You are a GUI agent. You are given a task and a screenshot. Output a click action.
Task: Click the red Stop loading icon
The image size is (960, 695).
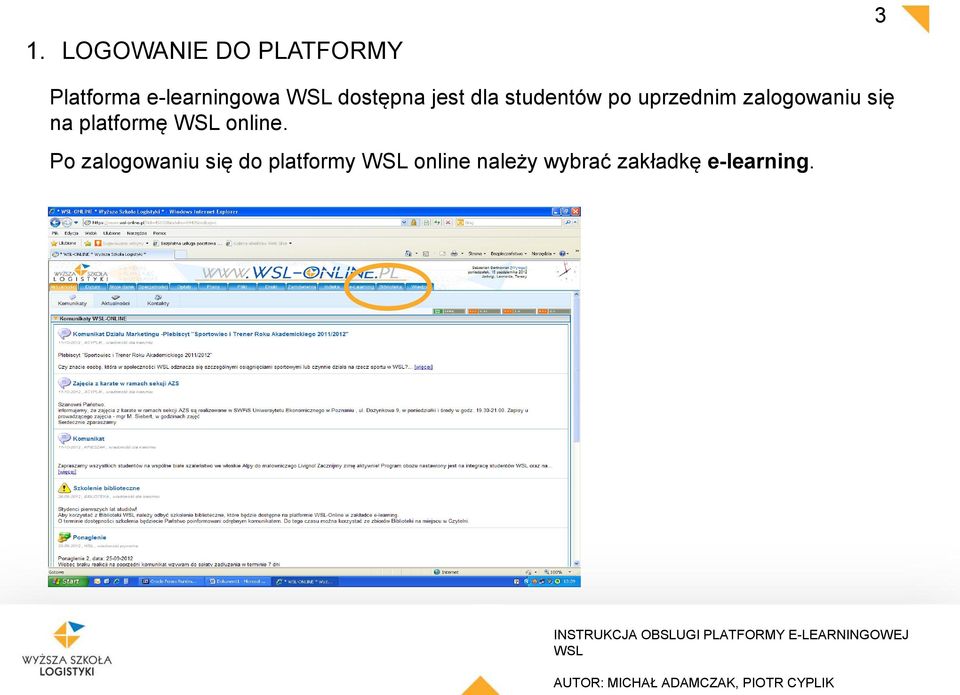(x=448, y=222)
